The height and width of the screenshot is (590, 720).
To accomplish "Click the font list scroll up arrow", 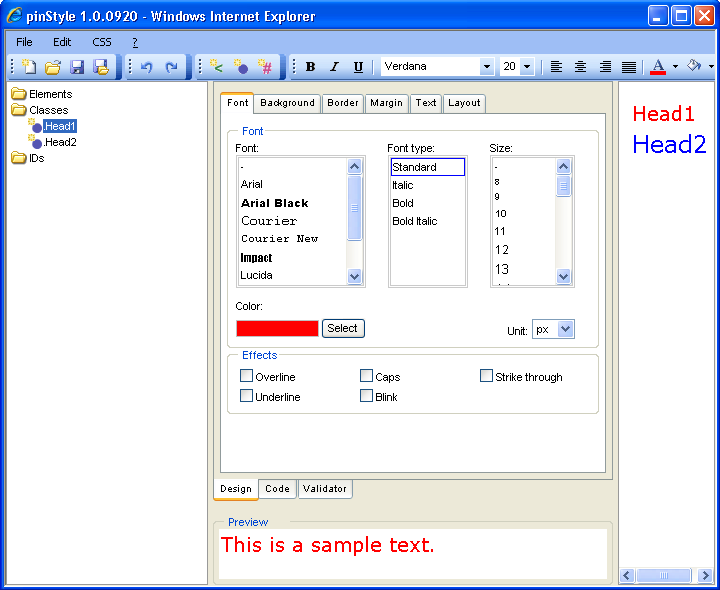I will point(354,166).
